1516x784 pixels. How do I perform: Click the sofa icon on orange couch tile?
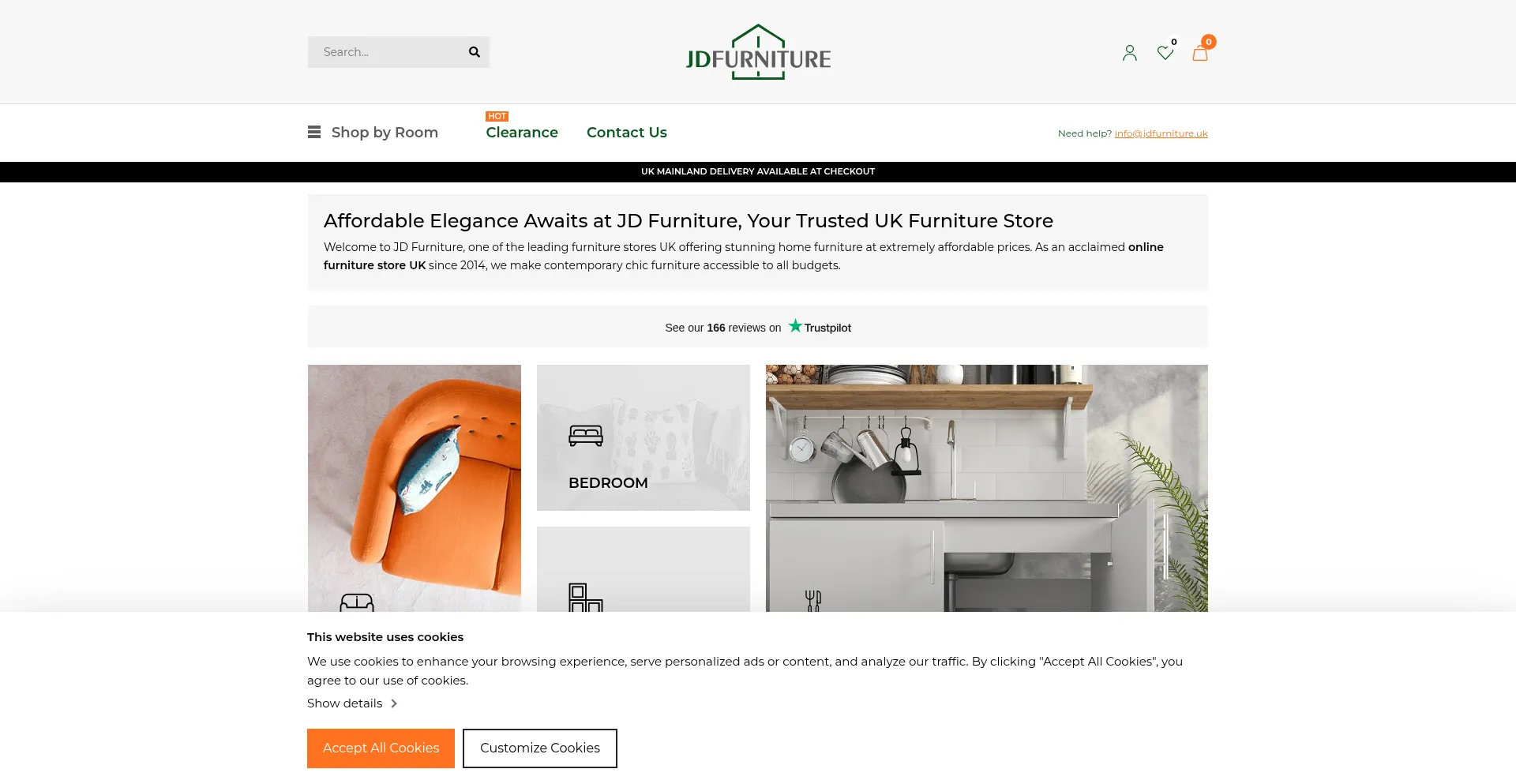(x=357, y=602)
